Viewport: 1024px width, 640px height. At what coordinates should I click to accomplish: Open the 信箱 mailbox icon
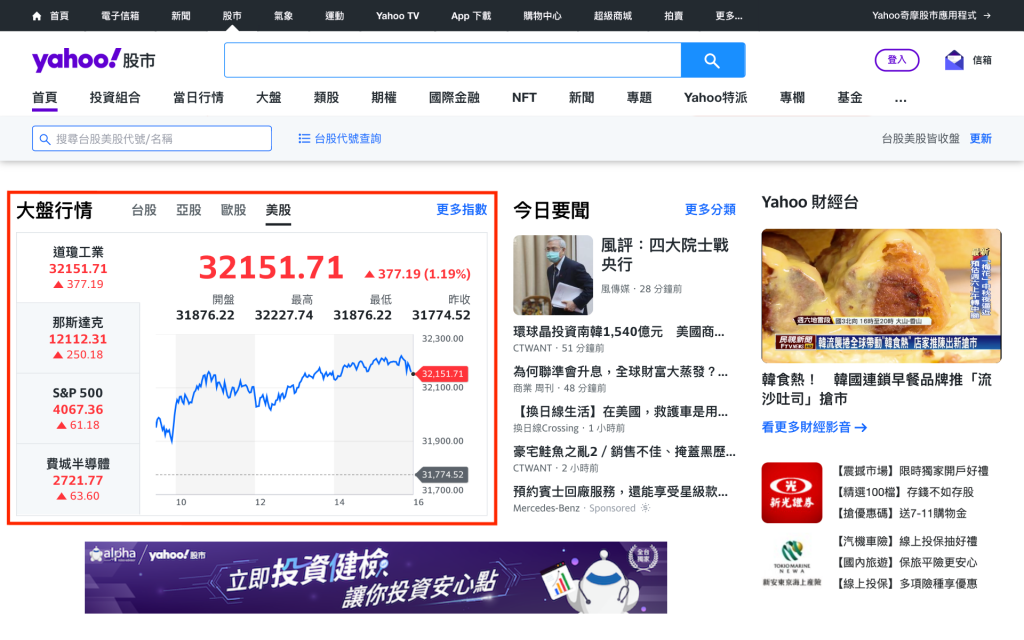pos(954,60)
